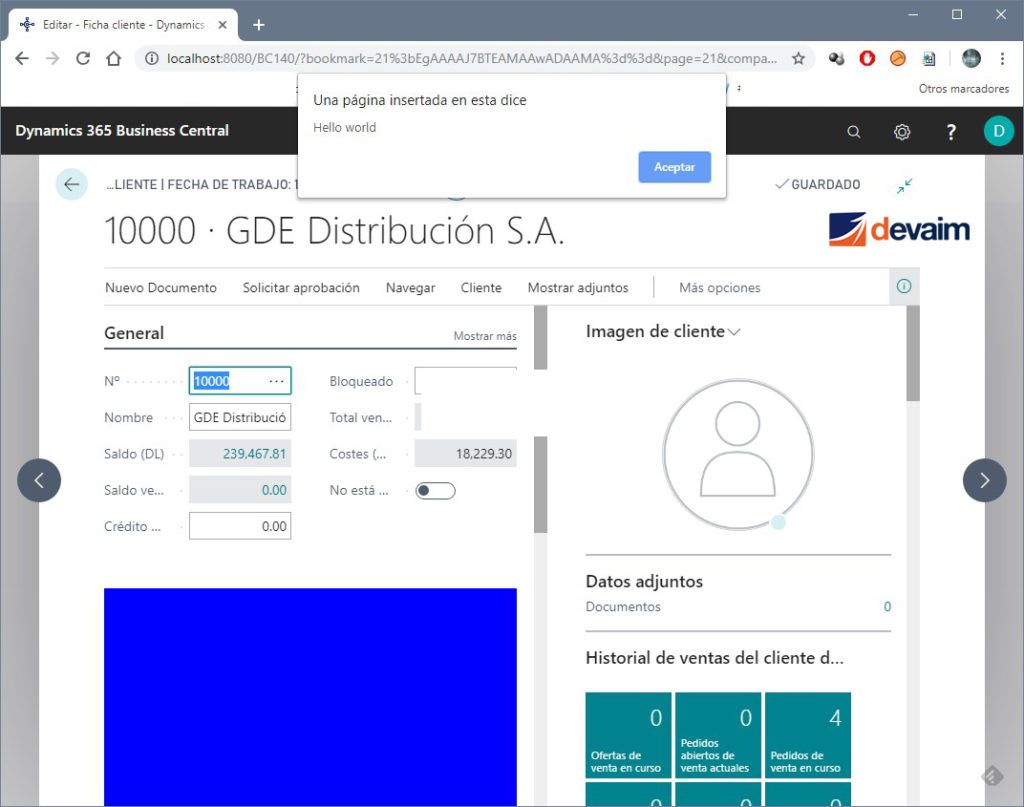The height and width of the screenshot is (807, 1024).
Task: Click the back arrow on customer card
Action: (x=71, y=184)
